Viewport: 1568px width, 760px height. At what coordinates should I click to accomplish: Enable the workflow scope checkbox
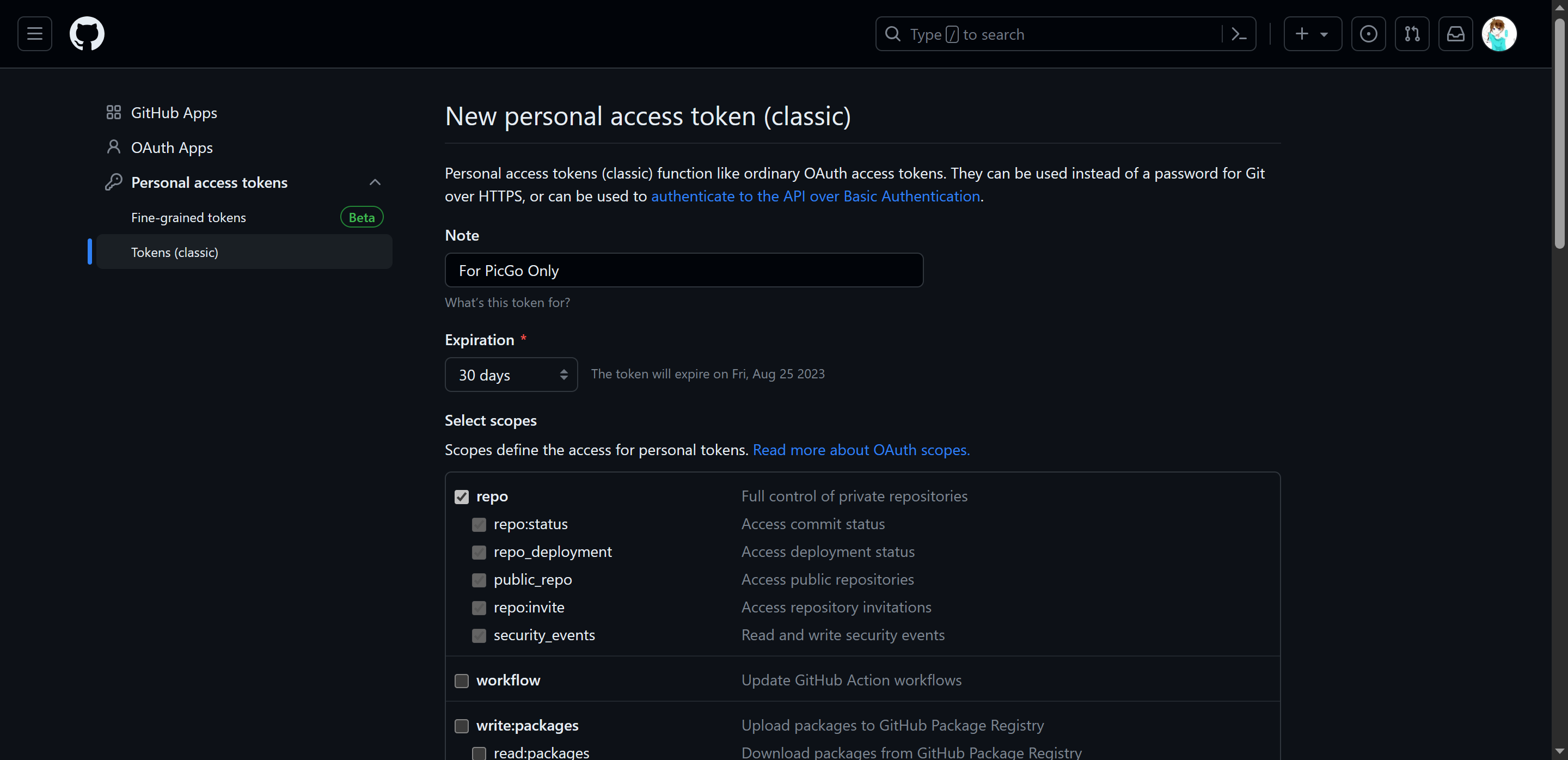click(461, 681)
